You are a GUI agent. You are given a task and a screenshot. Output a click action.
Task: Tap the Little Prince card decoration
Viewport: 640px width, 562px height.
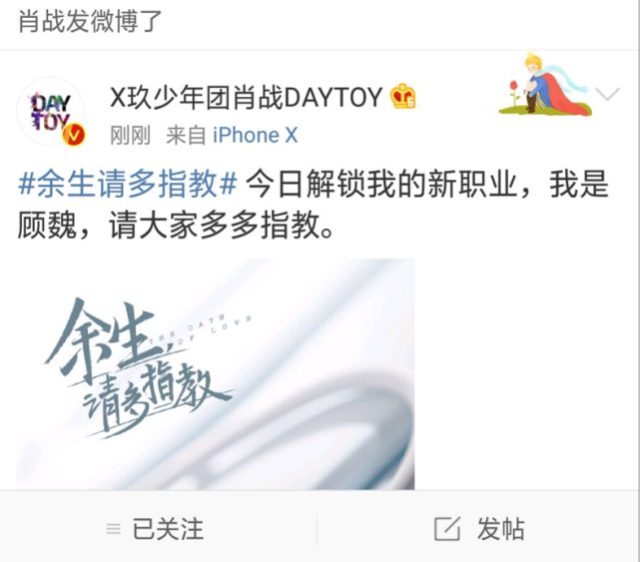coord(544,84)
